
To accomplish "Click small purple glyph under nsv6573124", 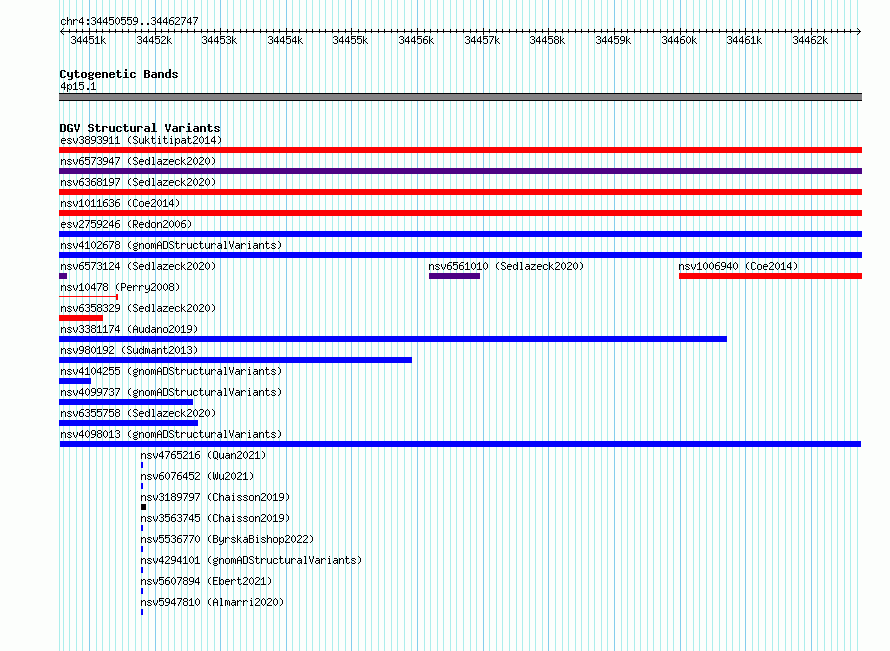I will coord(63,276).
